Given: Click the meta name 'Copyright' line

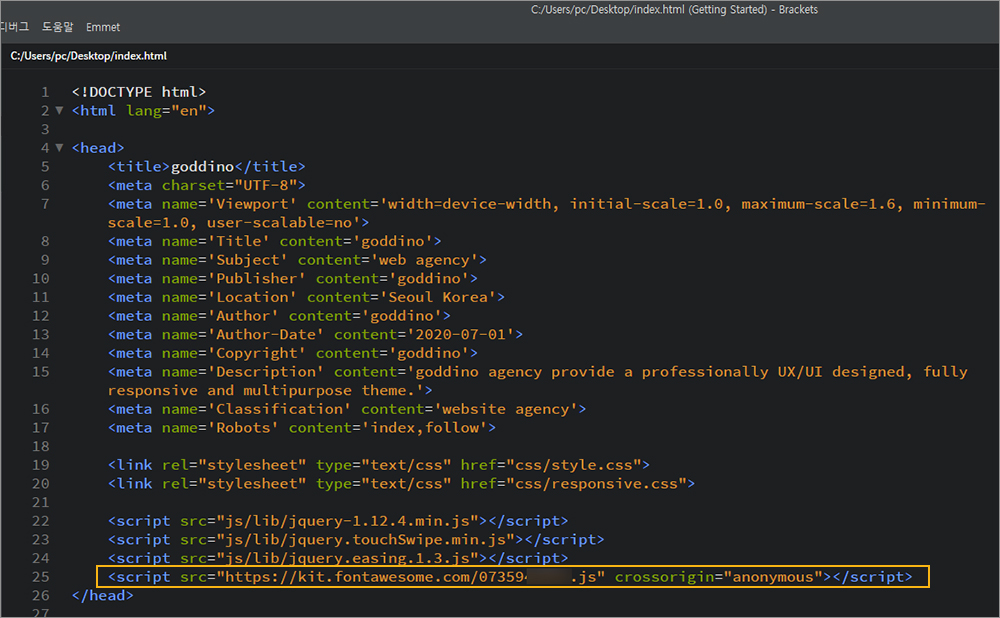Looking at the screenshot, I should click(x=293, y=353).
